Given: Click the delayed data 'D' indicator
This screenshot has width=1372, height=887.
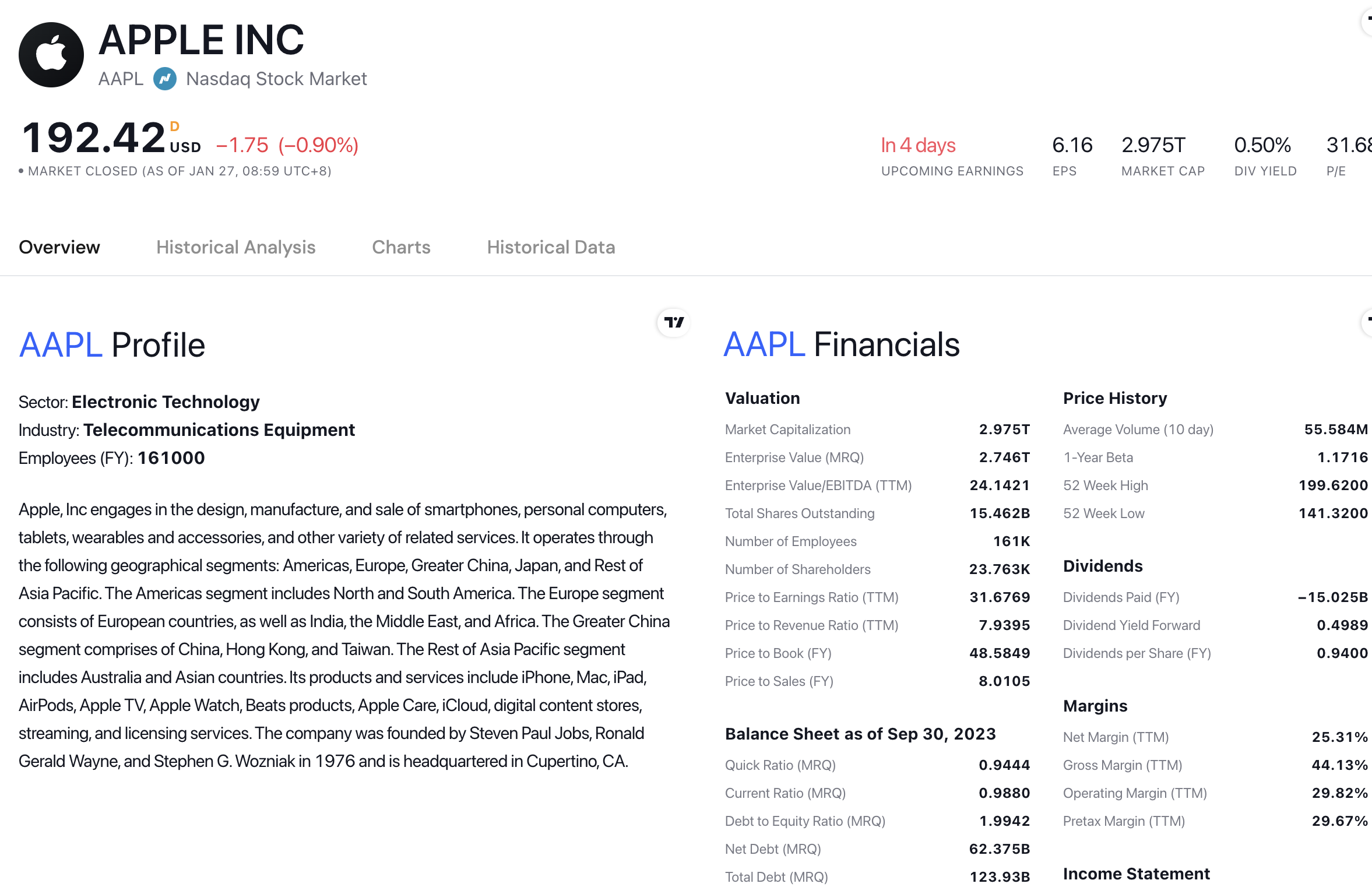Looking at the screenshot, I should (x=175, y=126).
